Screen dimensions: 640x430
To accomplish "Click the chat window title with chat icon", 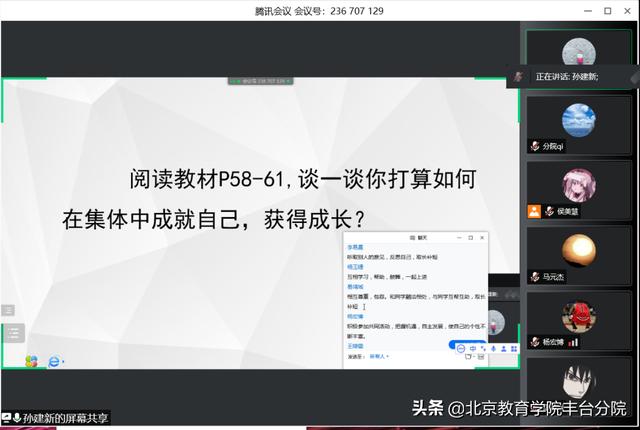I will pyautogui.click(x=418, y=237).
